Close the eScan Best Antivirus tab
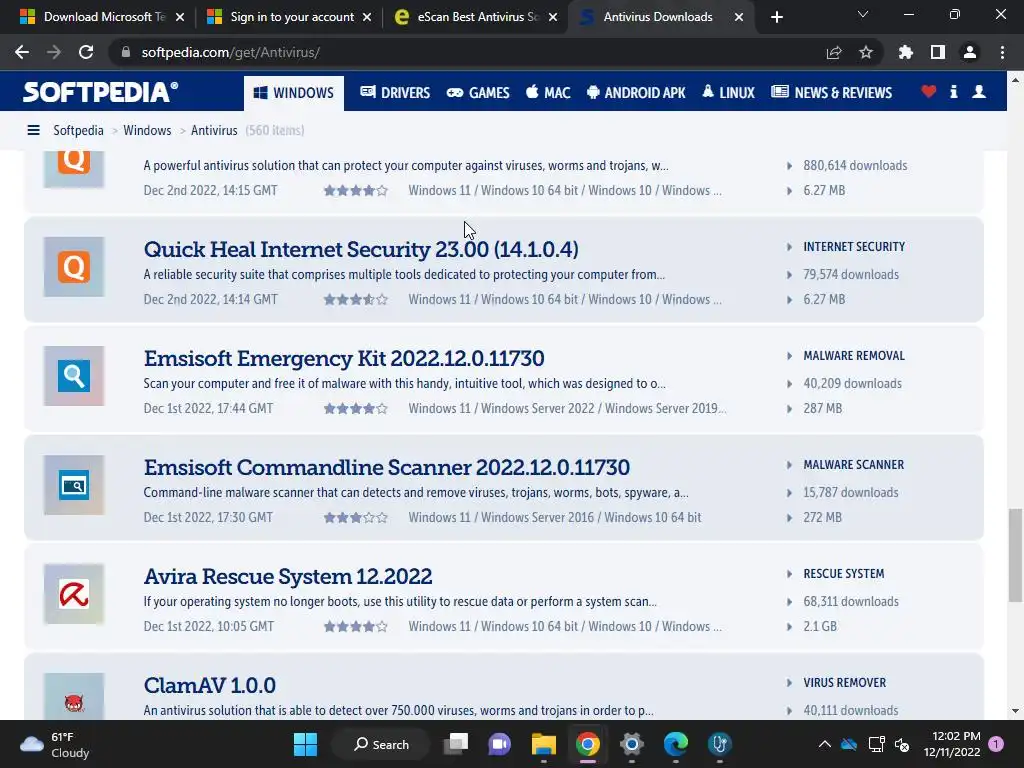The image size is (1024, 768). pyautogui.click(x=552, y=17)
